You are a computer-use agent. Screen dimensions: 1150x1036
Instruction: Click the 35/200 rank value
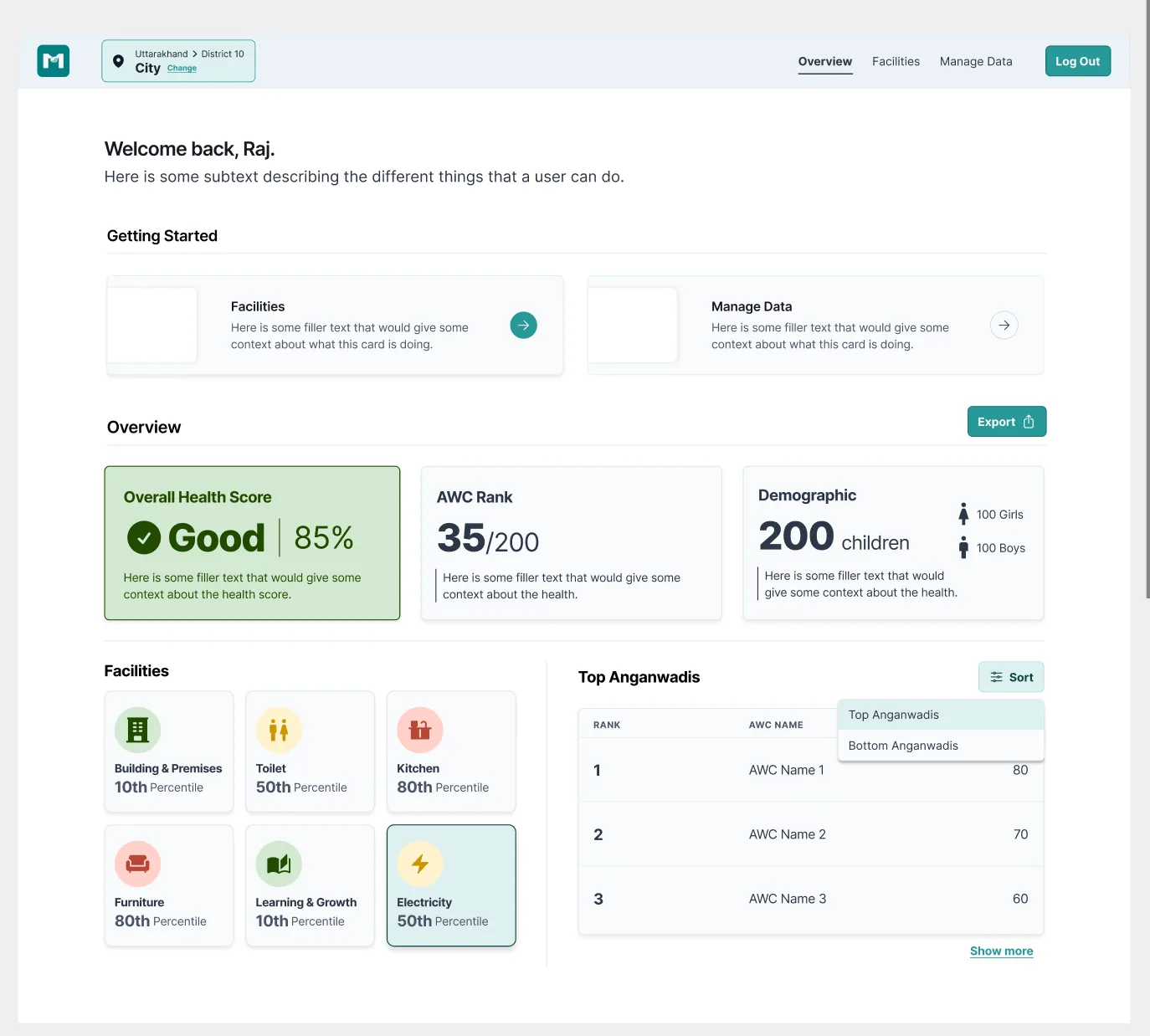(488, 538)
